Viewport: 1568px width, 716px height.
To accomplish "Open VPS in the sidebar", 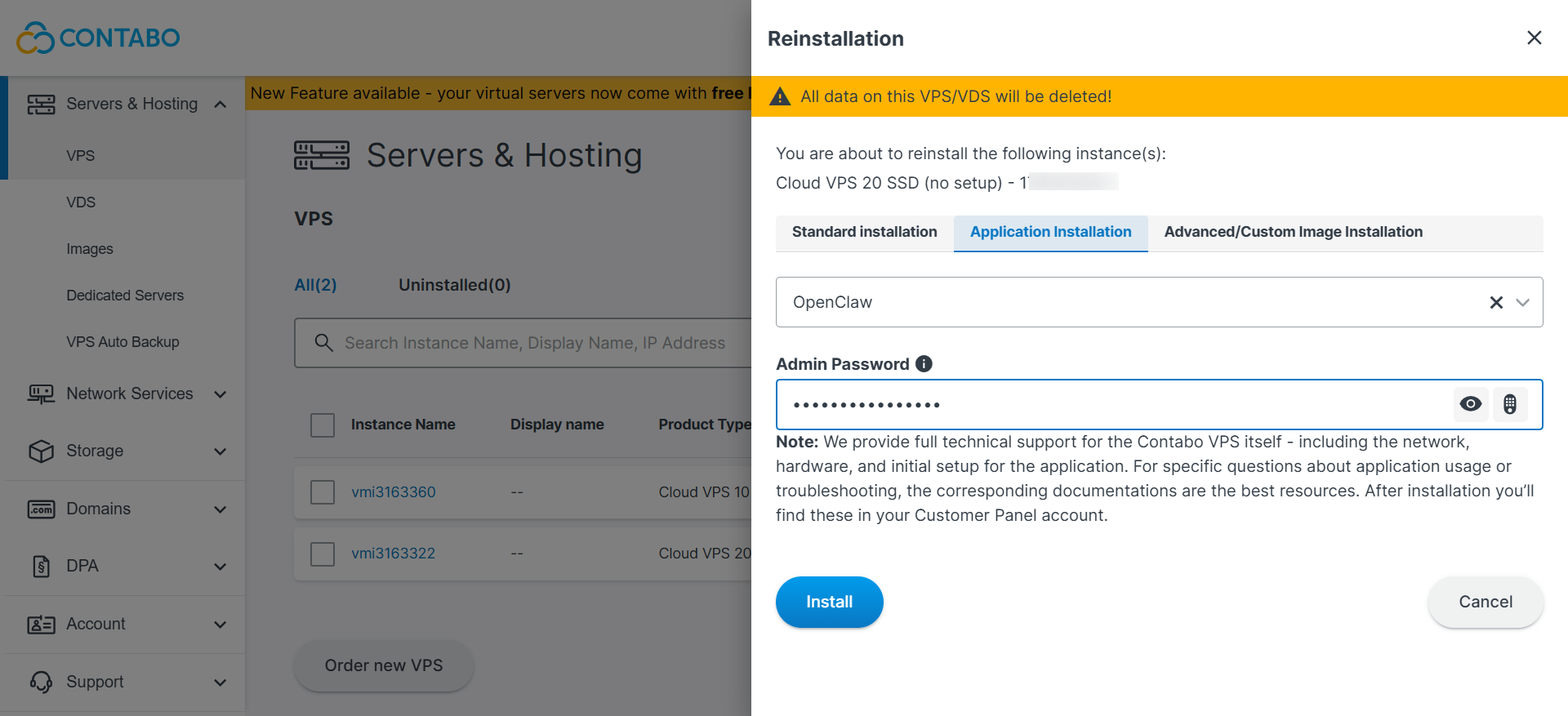I will pyautogui.click(x=81, y=156).
